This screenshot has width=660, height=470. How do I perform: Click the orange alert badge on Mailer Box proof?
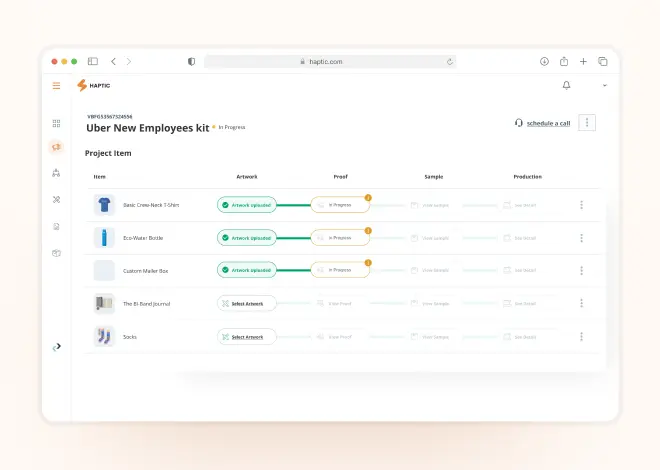[x=368, y=263]
